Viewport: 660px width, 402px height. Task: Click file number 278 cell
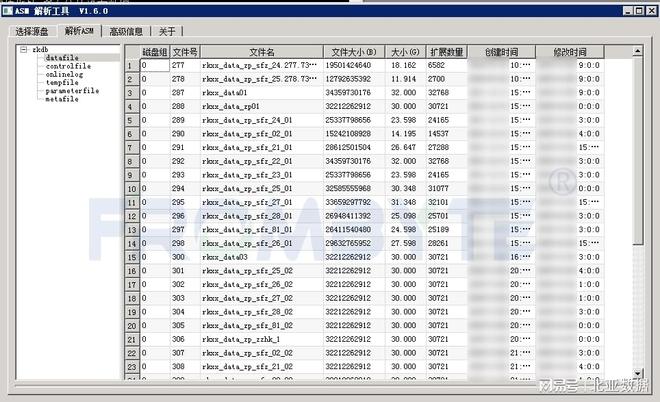click(185, 79)
